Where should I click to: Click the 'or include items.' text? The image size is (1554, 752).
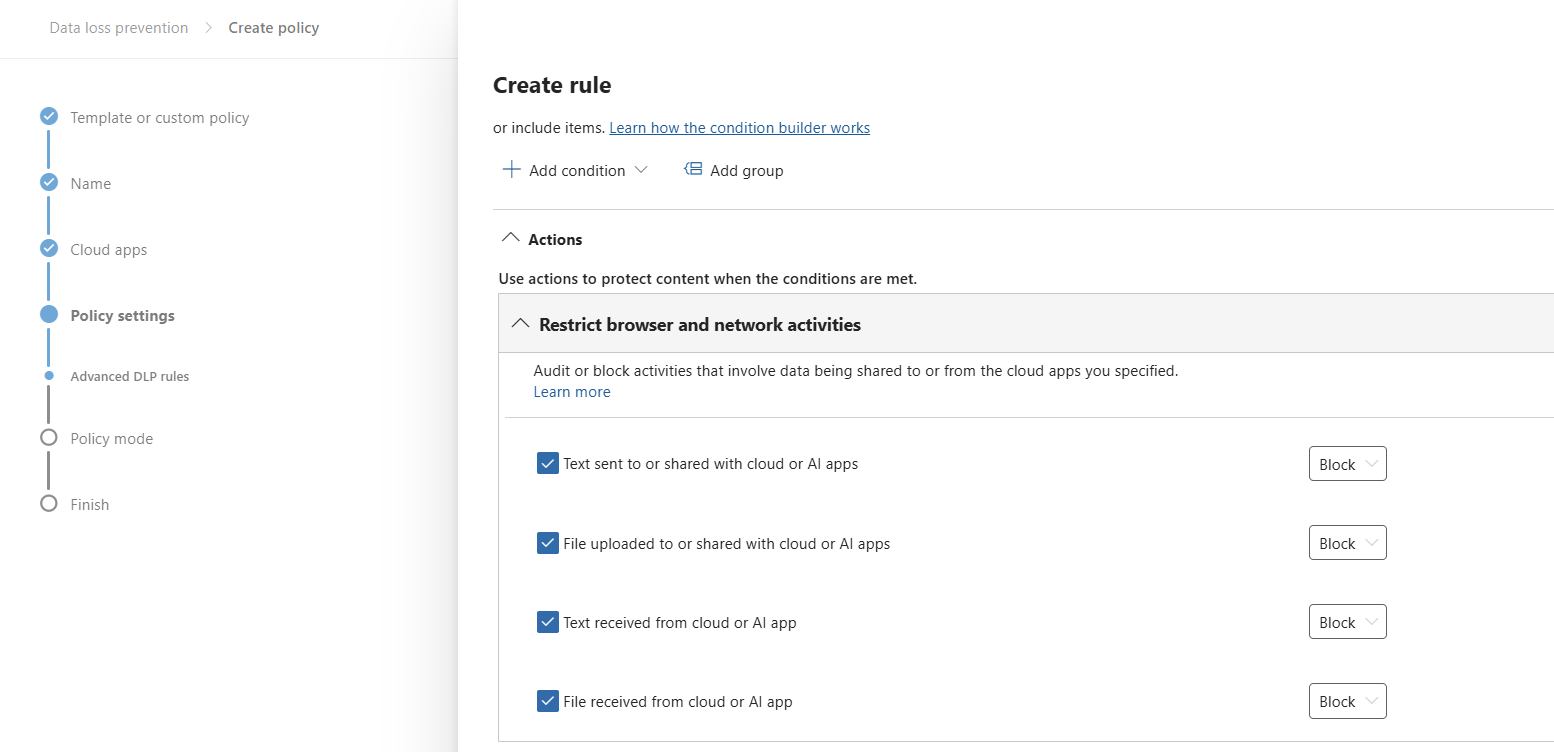(x=549, y=128)
